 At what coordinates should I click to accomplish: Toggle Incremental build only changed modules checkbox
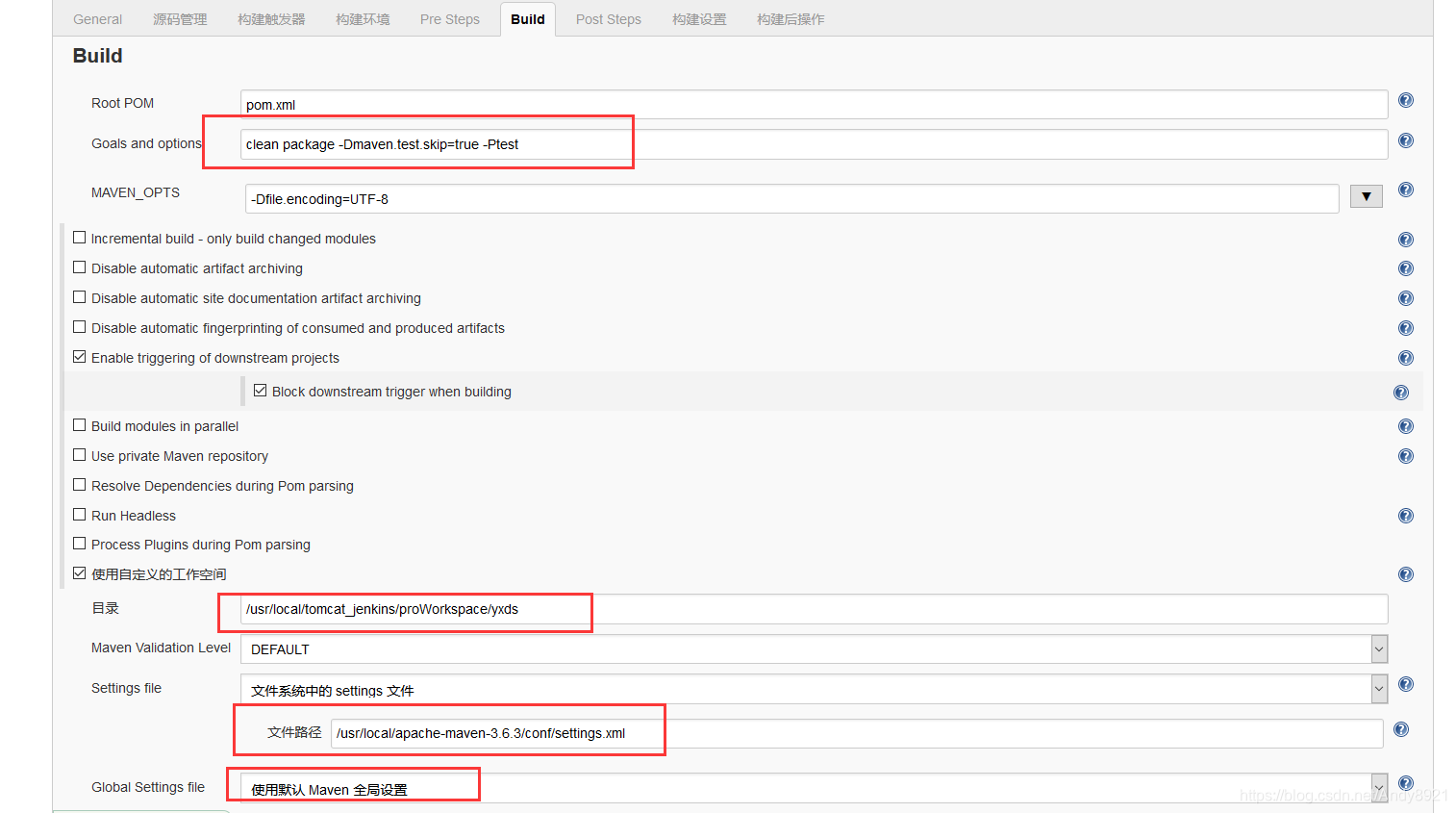tap(80, 238)
